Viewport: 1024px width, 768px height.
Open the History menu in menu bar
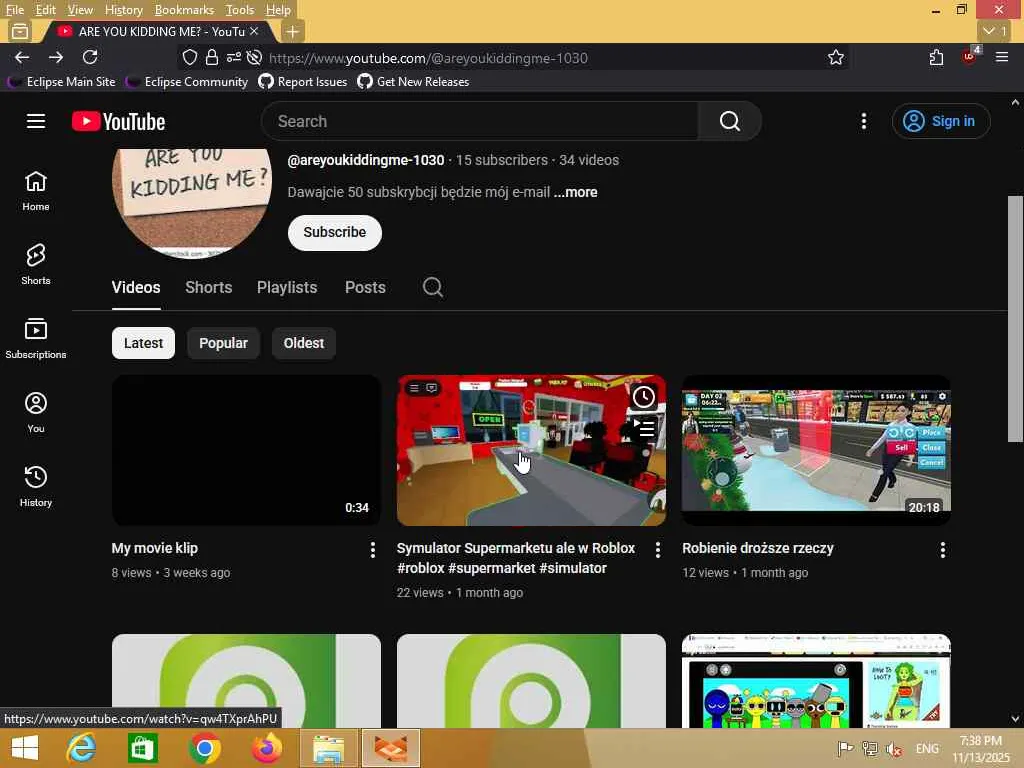click(123, 10)
